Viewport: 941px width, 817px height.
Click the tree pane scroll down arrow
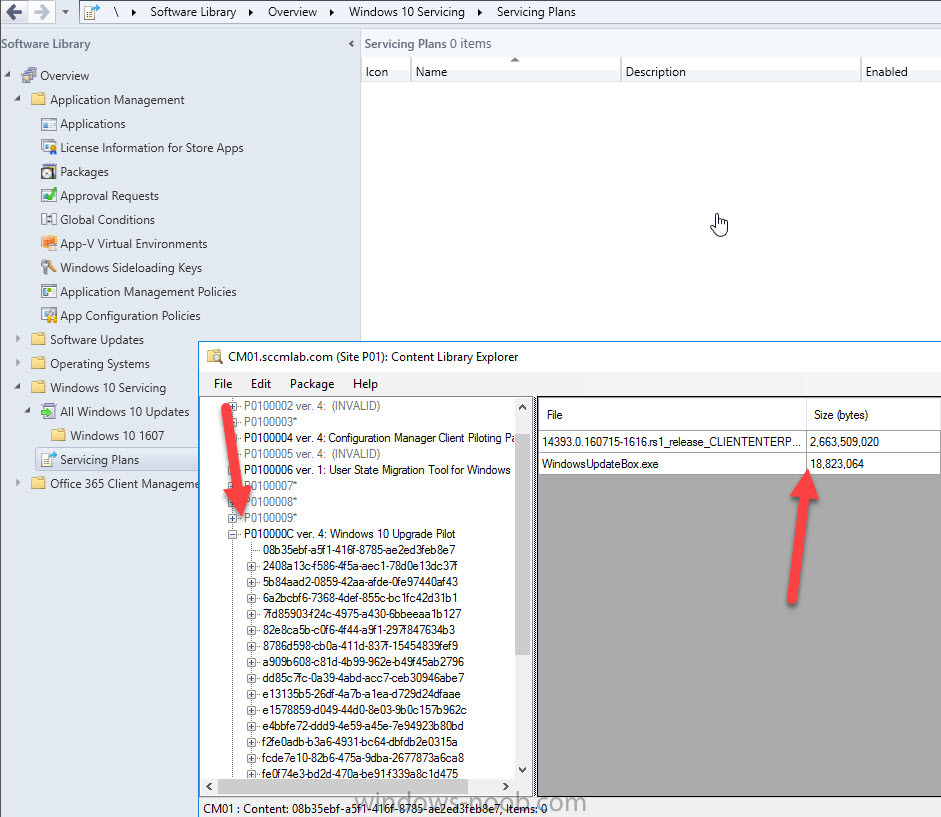point(522,770)
